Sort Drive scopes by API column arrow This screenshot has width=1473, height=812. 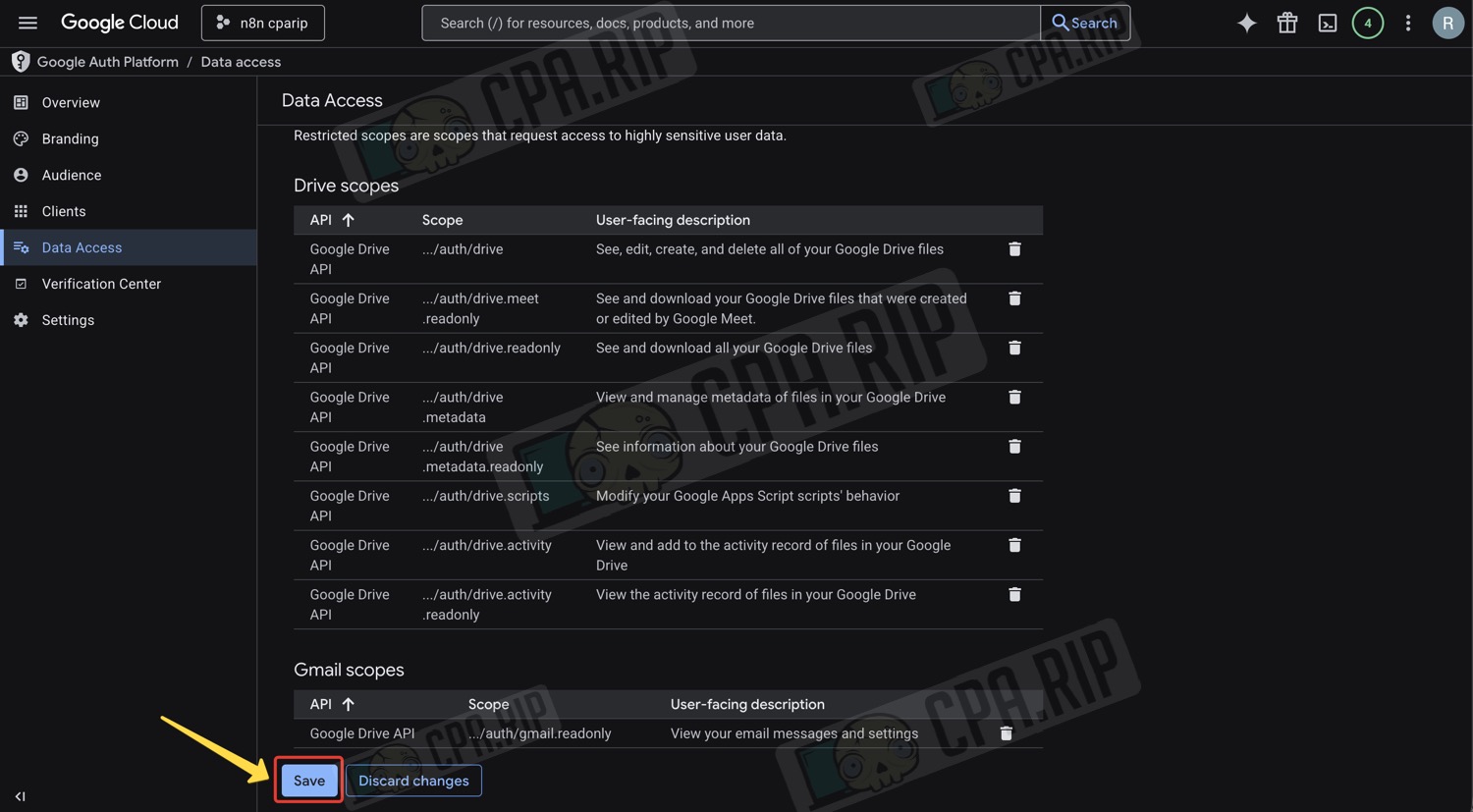click(348, 220)
